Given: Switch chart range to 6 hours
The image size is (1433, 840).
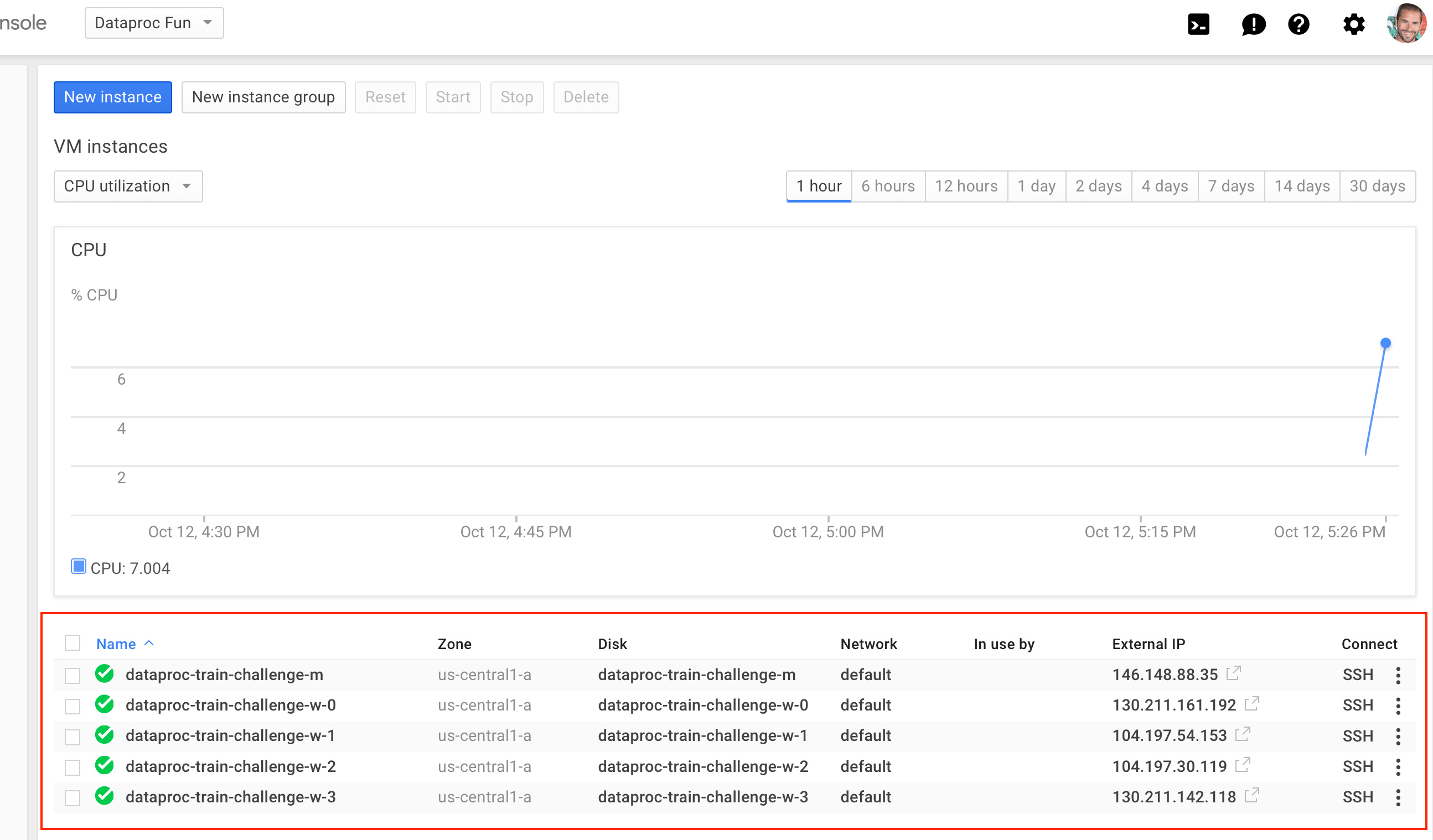Looking at the screenshot, I should pos(888,186).
